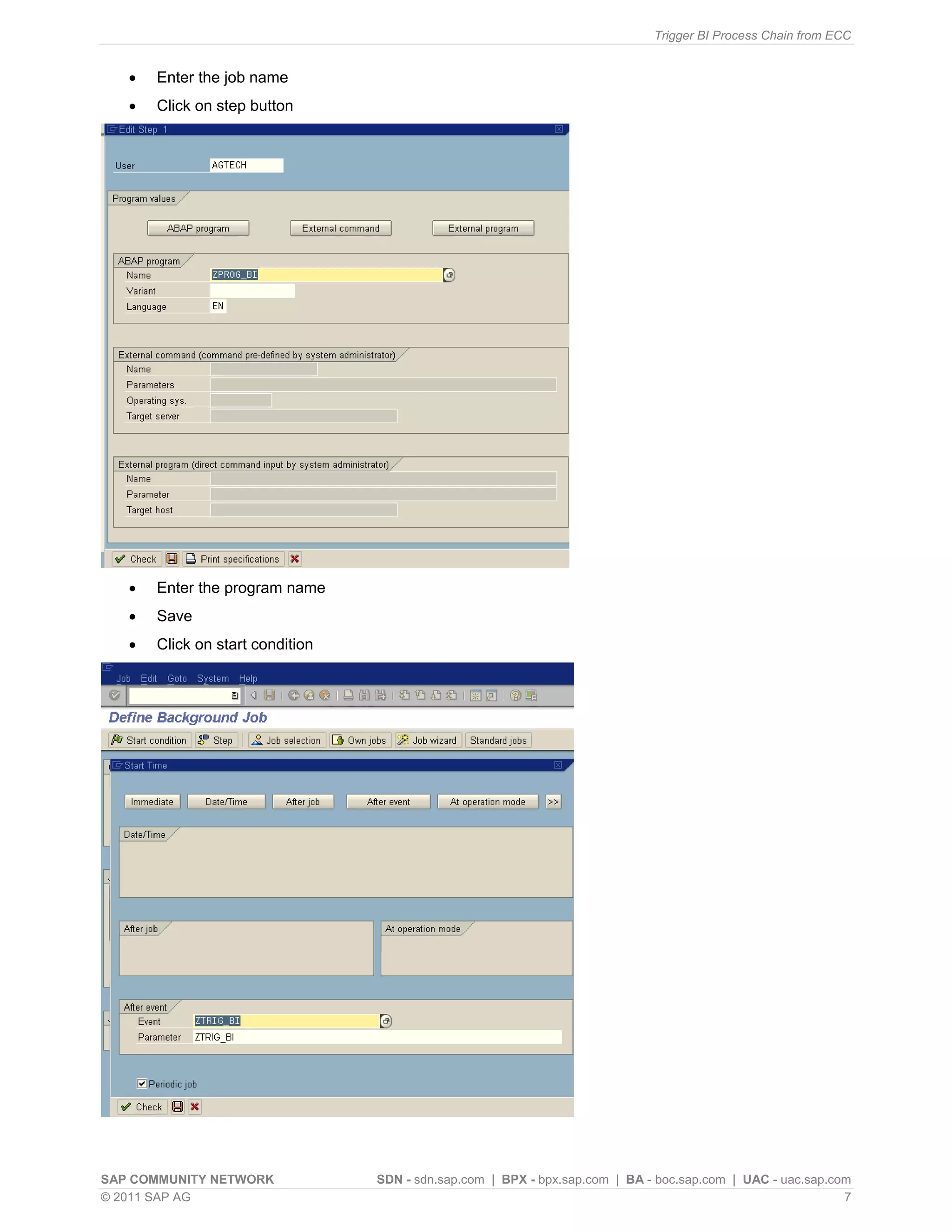
Task: Click the Help question mark icon
Action: pyautogui.click(x=515, y=695)
